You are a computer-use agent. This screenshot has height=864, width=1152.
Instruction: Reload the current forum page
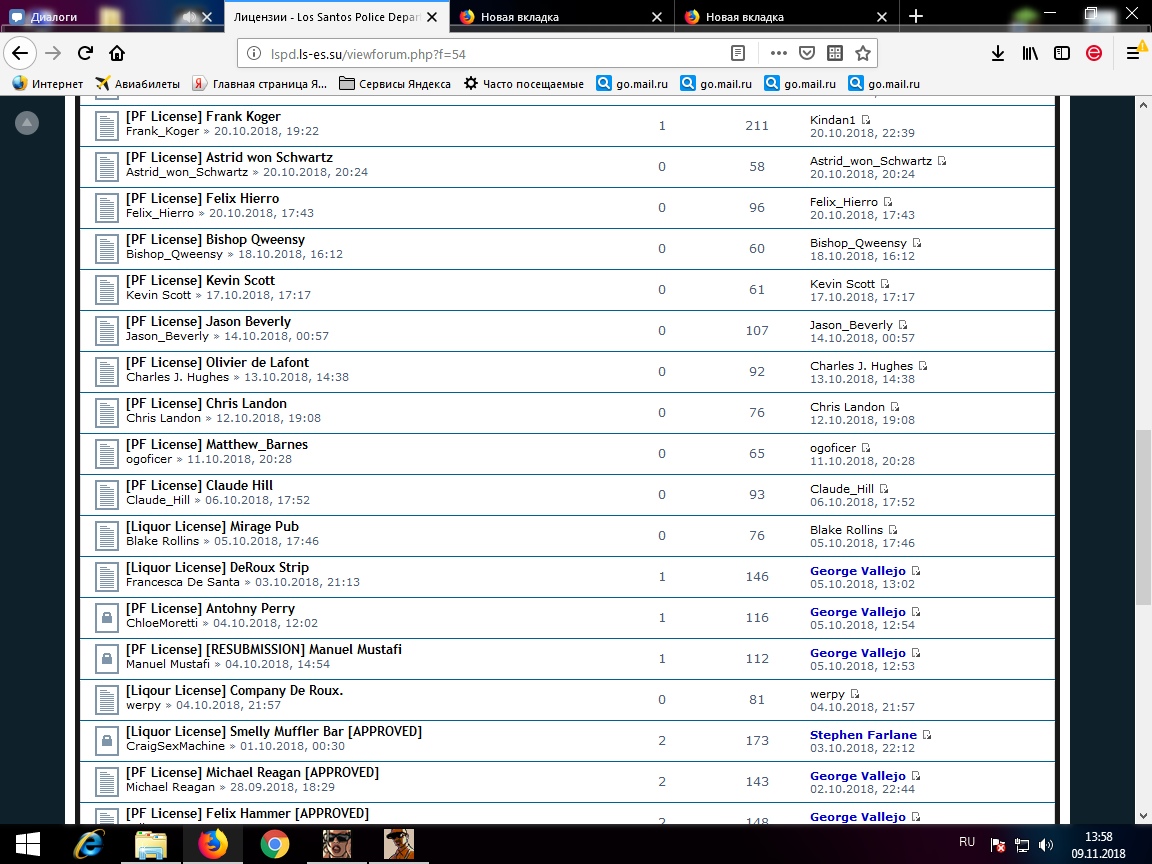(x=85, y=53)
